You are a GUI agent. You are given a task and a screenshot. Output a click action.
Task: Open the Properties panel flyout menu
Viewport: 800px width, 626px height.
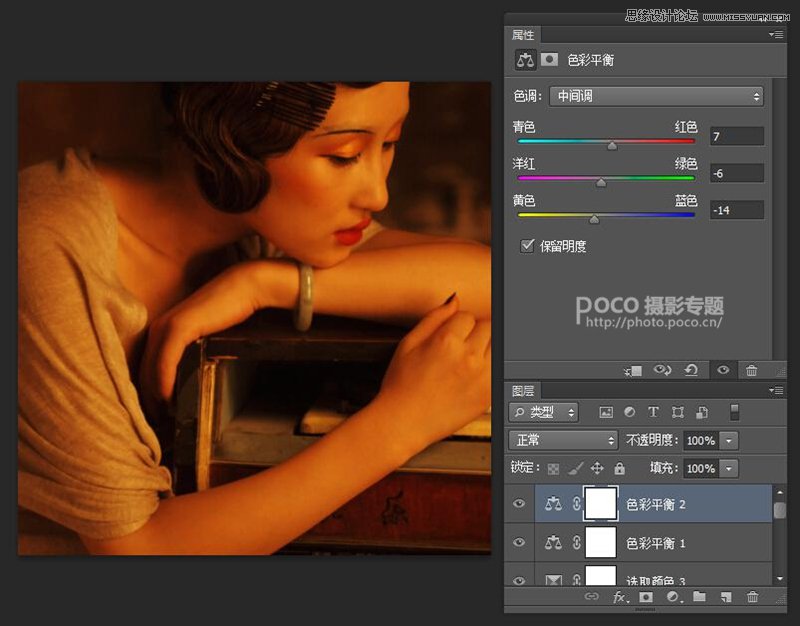(x=776, y=35)
